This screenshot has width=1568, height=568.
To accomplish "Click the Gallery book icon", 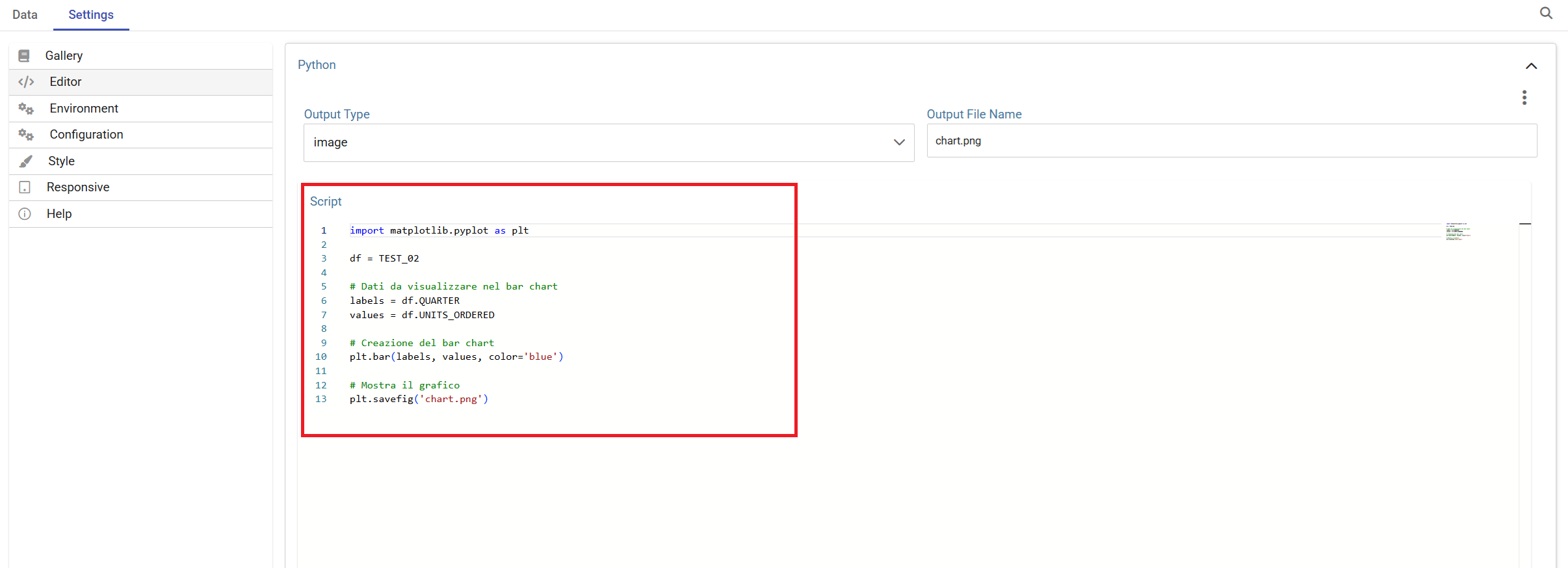I will (x=24, y=56).
